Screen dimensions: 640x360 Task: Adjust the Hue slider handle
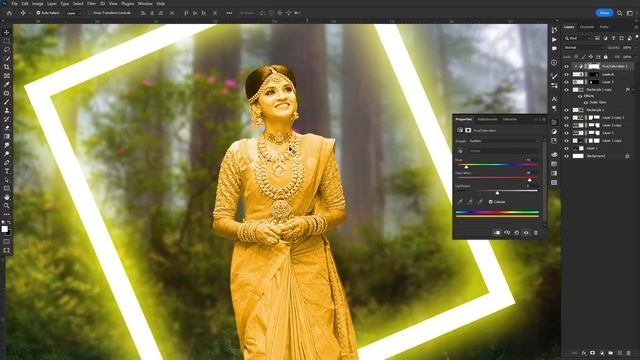click(466, 167)
